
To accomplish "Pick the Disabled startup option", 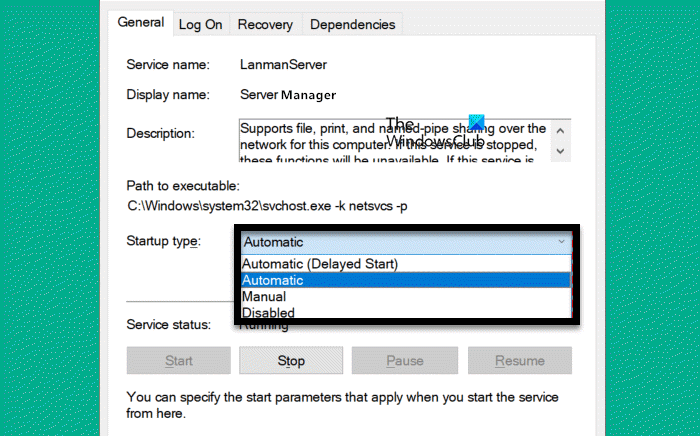I will click(268, 313).
